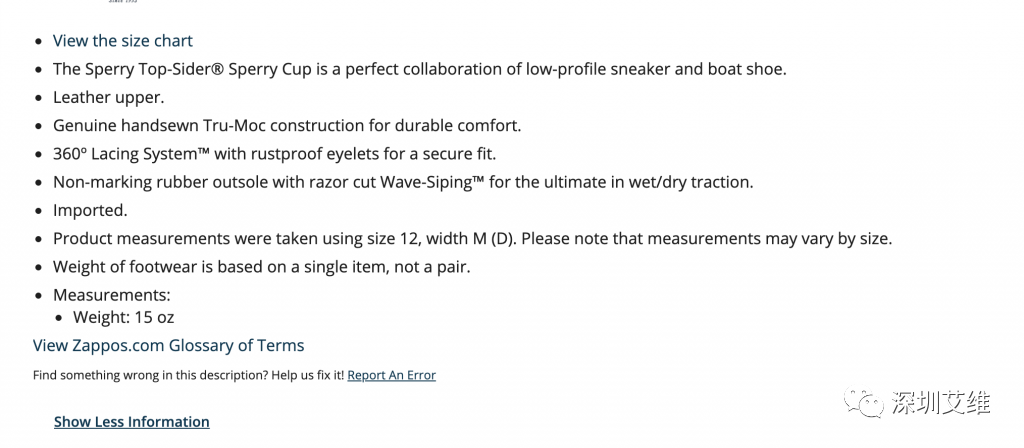Click the Imported bullet text
This screenshot has width=1024, height=448.
point(90,210)
